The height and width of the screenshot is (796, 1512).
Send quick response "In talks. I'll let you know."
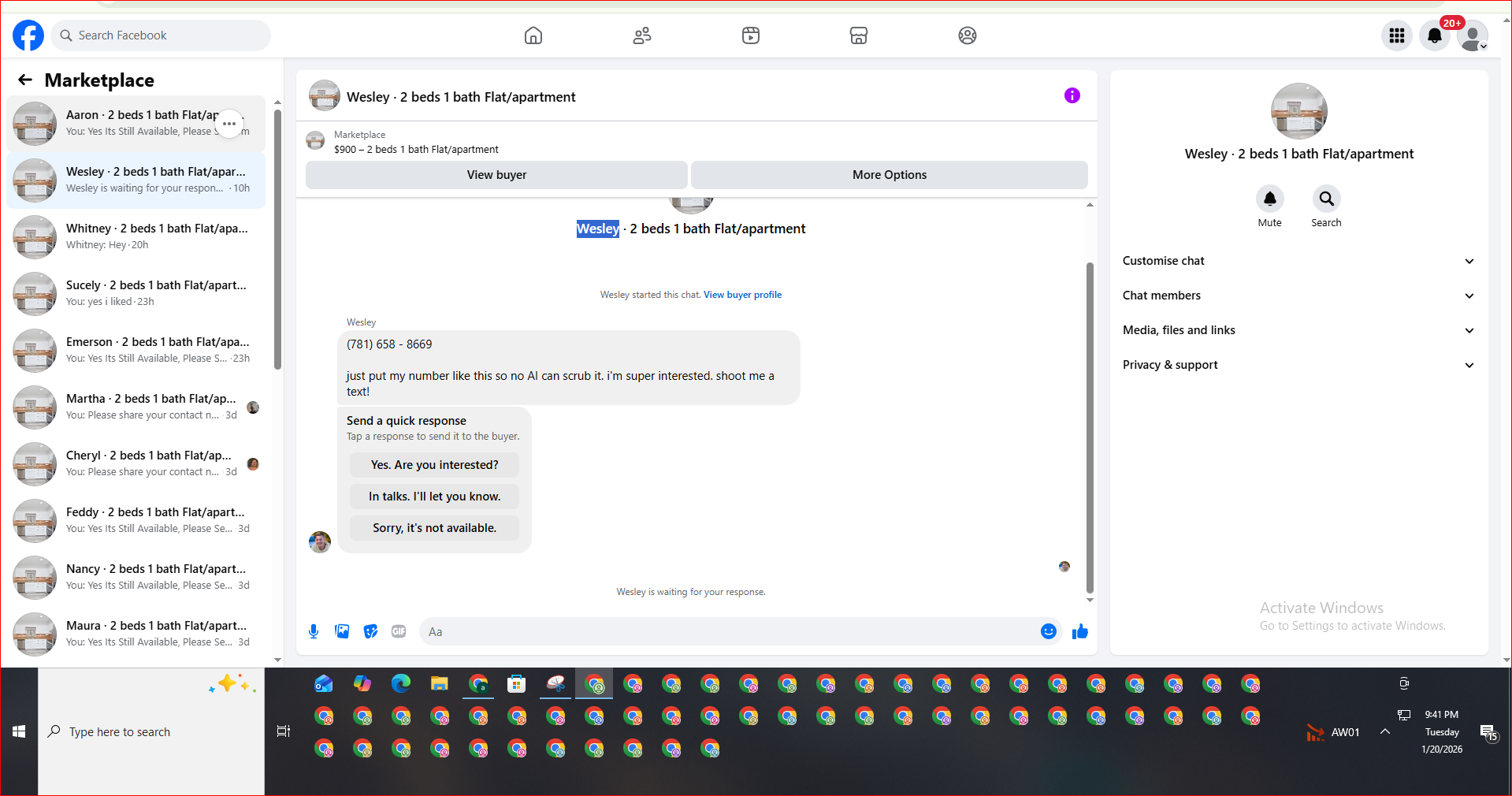(x=435, y=497)
